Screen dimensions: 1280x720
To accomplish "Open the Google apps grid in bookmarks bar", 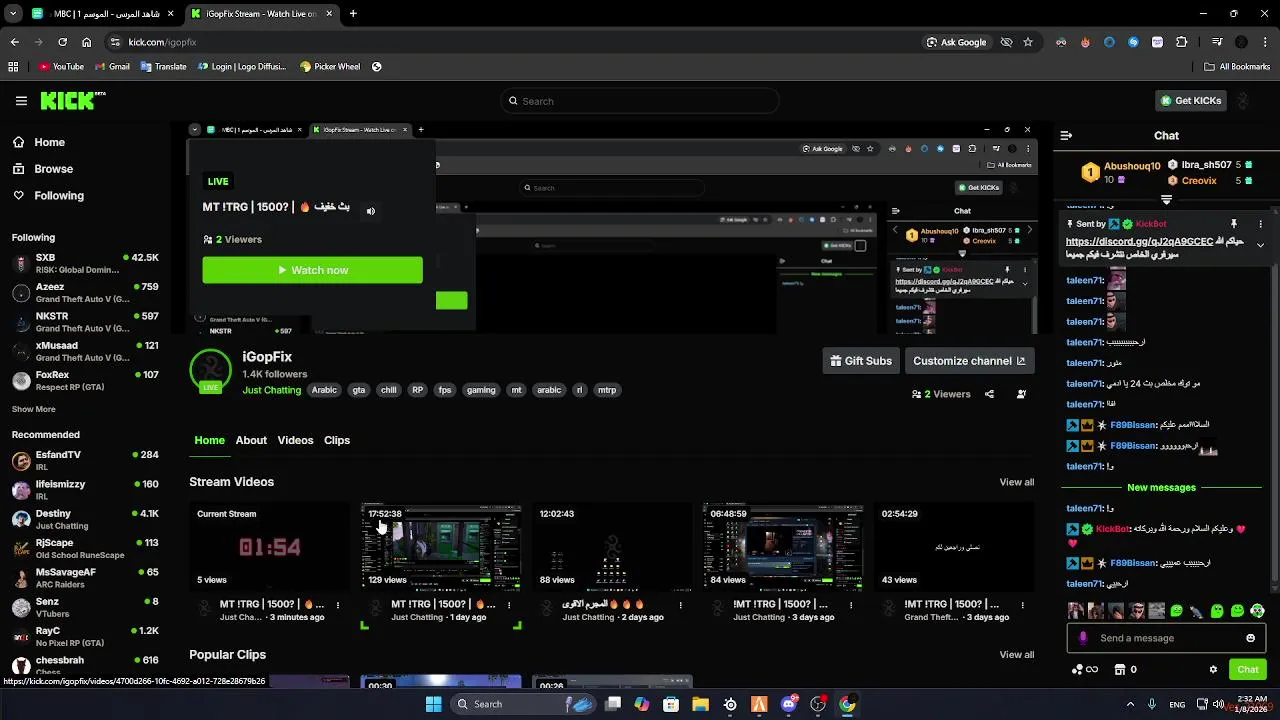I will [x=13, y=67].
